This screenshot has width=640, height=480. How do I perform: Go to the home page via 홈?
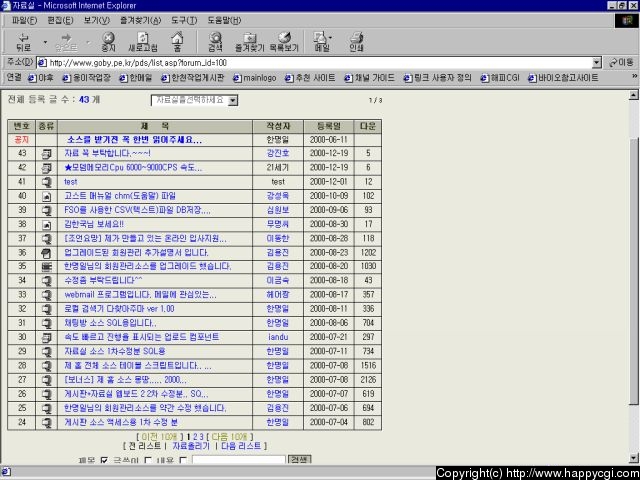click(177, 42)
